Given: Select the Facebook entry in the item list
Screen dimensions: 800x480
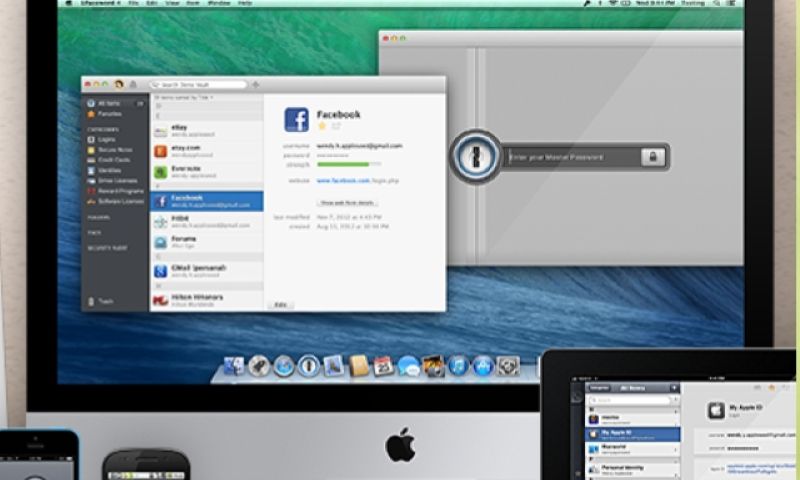Looking at the screenshot, I should (x=207, y=201).
